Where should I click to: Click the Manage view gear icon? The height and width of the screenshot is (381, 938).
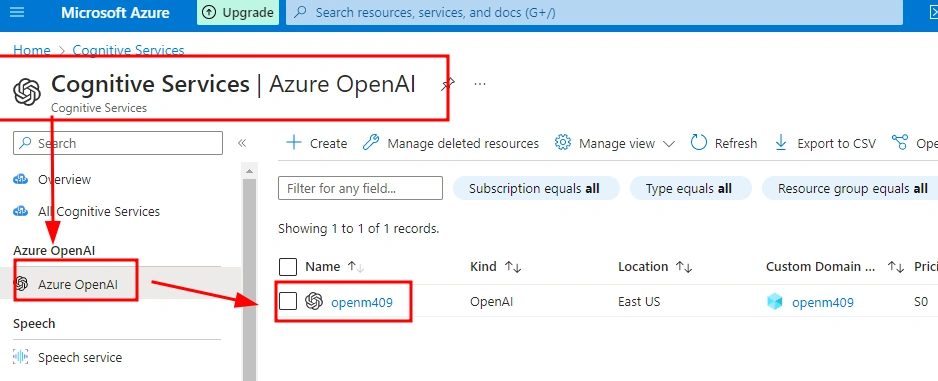(x=562, y=143)
